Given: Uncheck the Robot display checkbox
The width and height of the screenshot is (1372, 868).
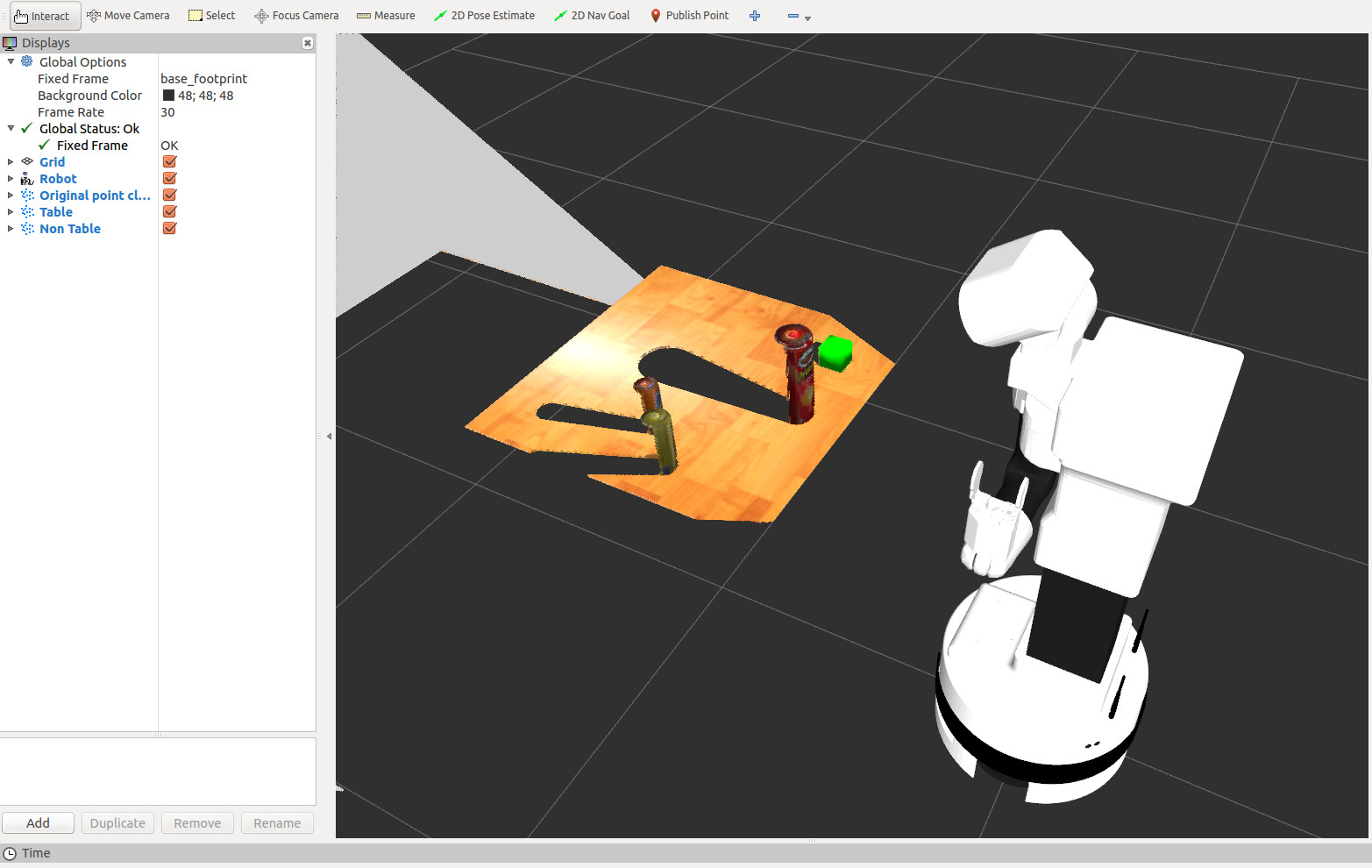Looking at the screenshot, I should [170, 179].
